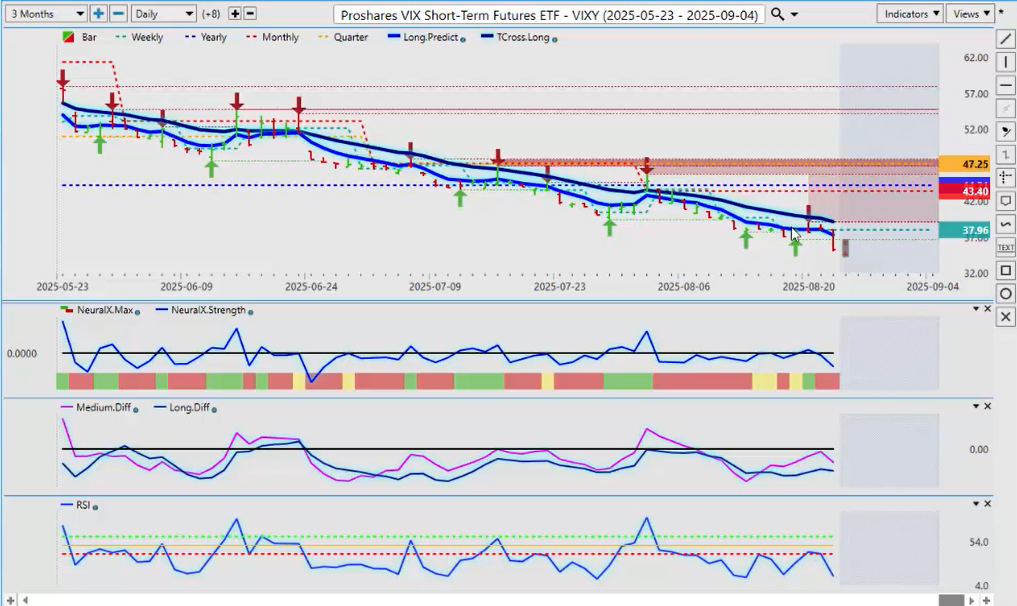Image resolution: width=1017 pixels, height=606 pixels.
Task: Select the trend line drawing tool
Action: [x=1005, y=39]
